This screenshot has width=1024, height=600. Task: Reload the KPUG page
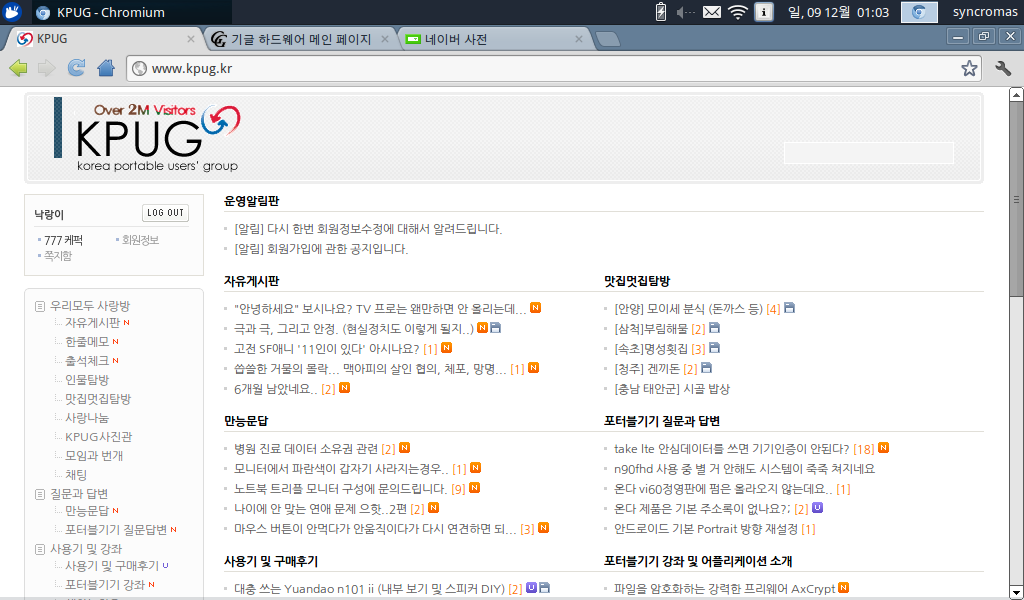[x=76, y=68]
